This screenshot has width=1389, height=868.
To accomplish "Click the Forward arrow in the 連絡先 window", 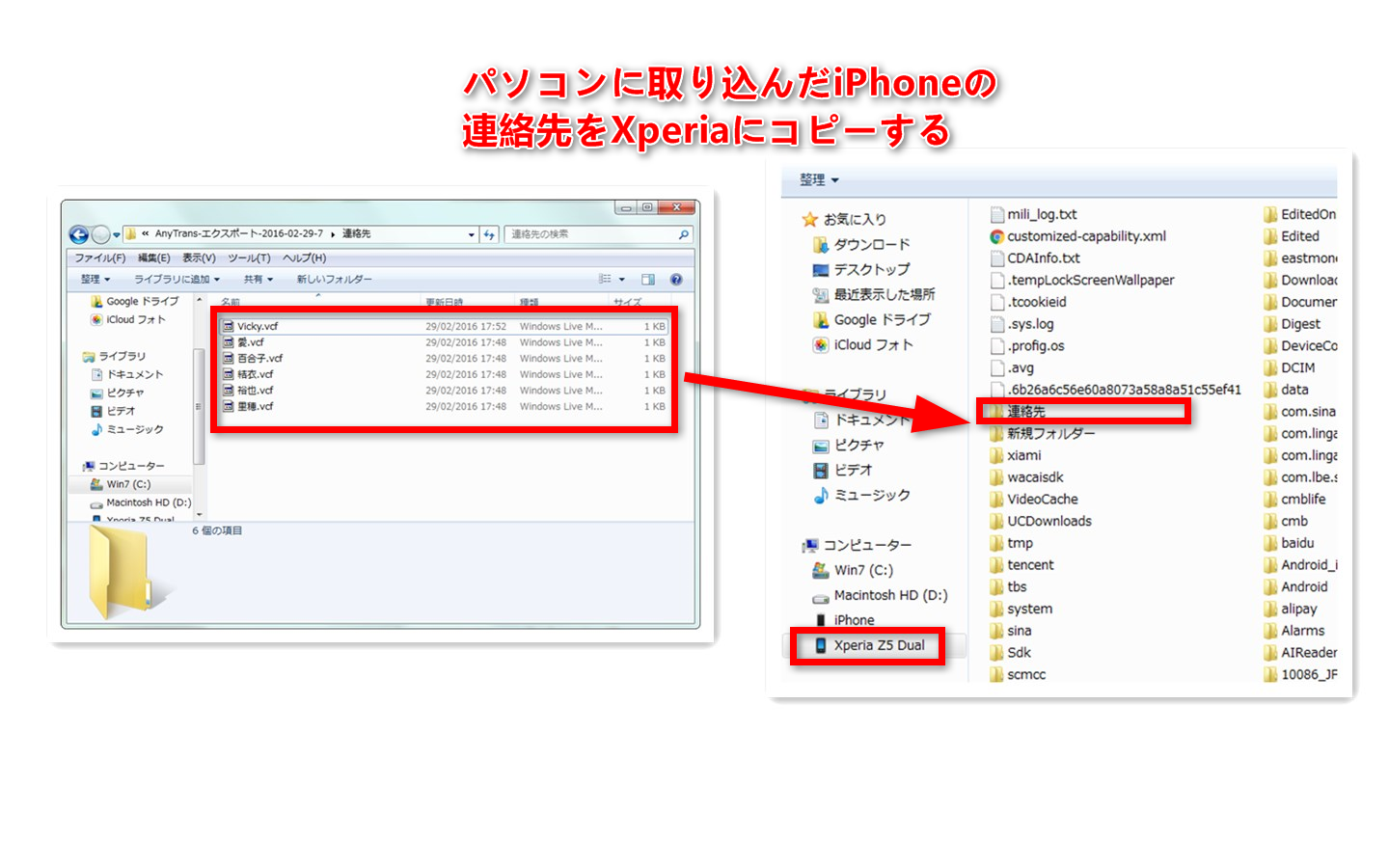I will click(x=100, y=234).
